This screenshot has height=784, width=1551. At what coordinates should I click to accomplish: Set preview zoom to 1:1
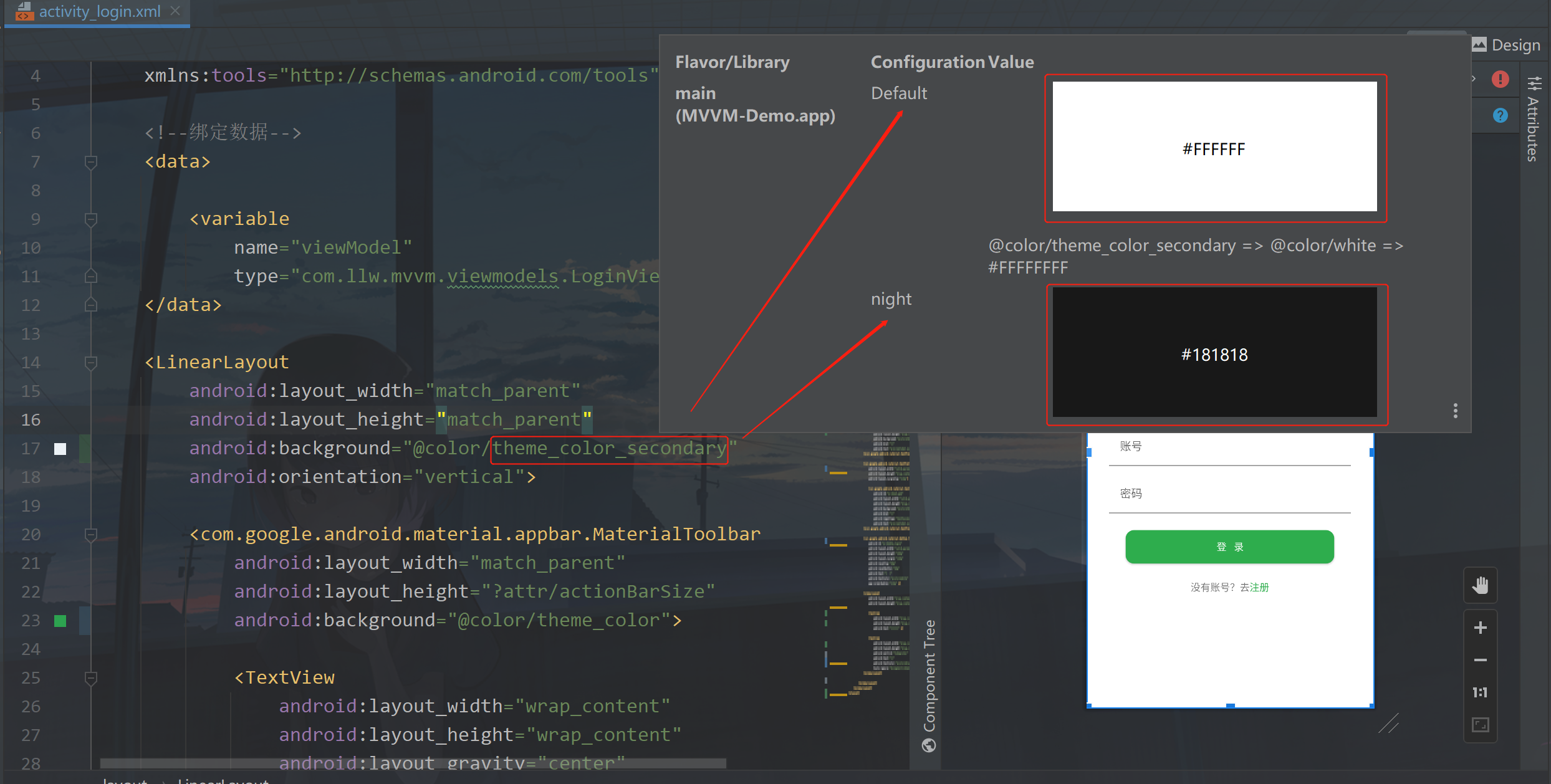coord(1481,692)
